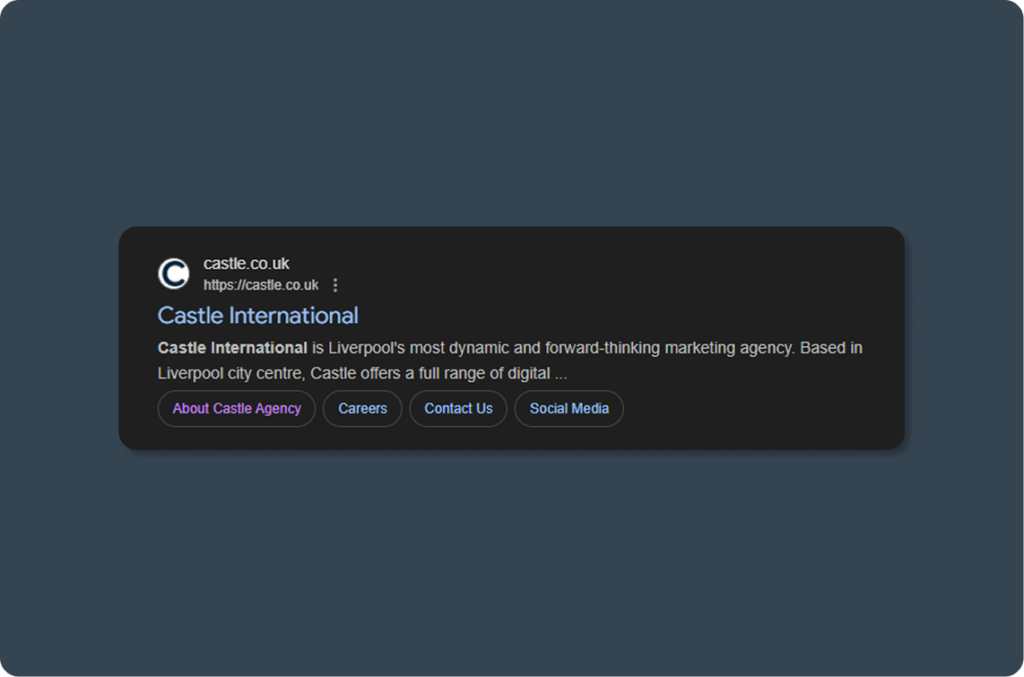Click the blue-gray background above the card
This screenshot has width=1024, height=677.
512,120
